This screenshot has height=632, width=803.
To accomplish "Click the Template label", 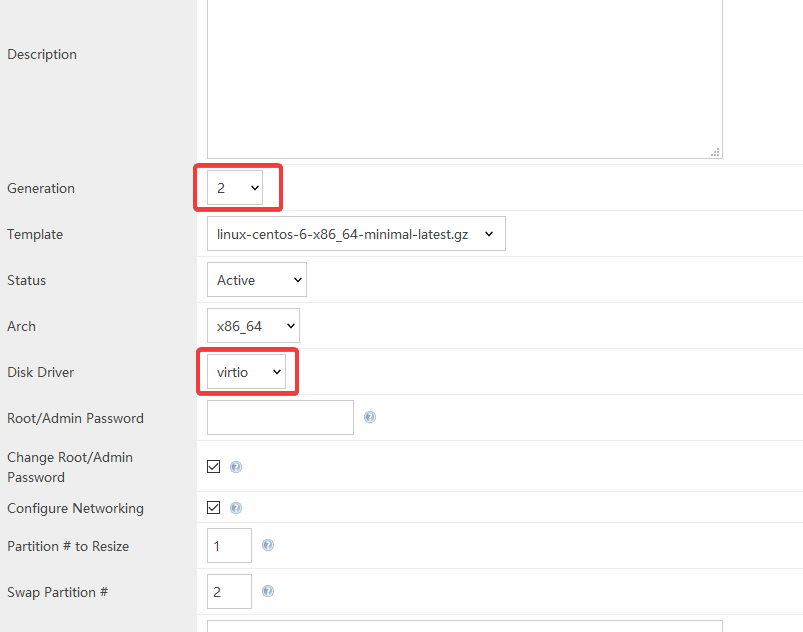I will tap(35, 235).
